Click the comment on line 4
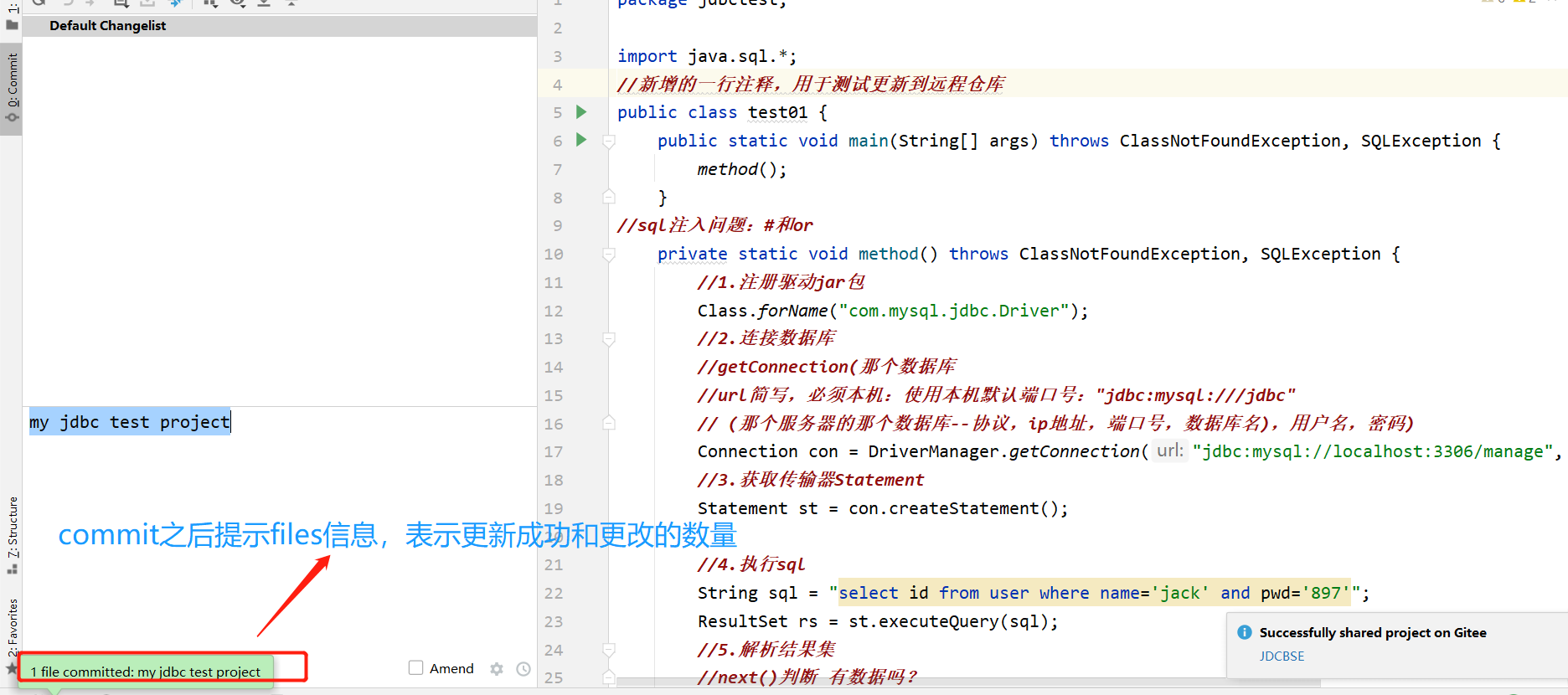The image size is (1568, 695). [811, 85]
